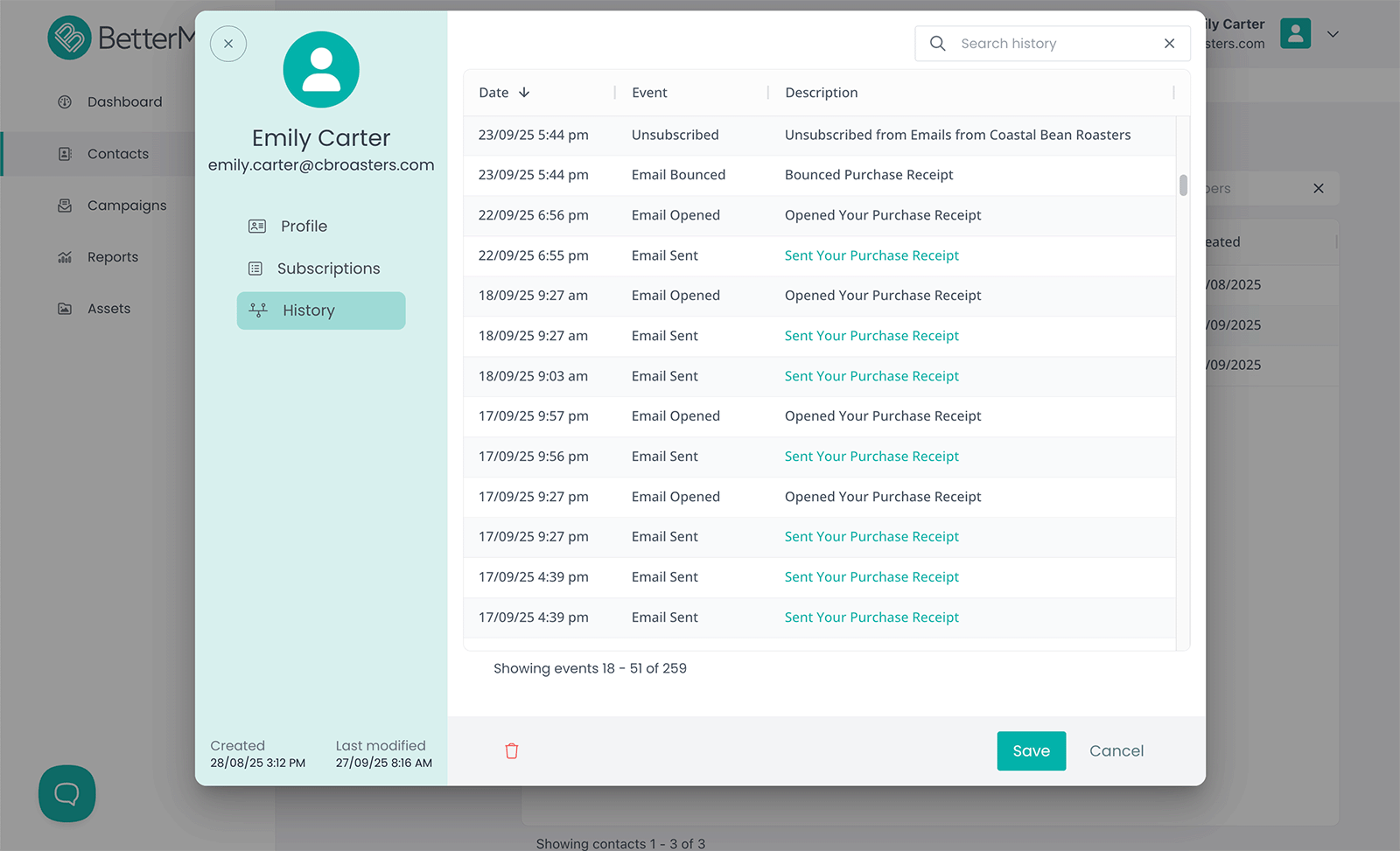Click the search magnifier icon
Screen dimensions: 1400x851
[937, 44]
